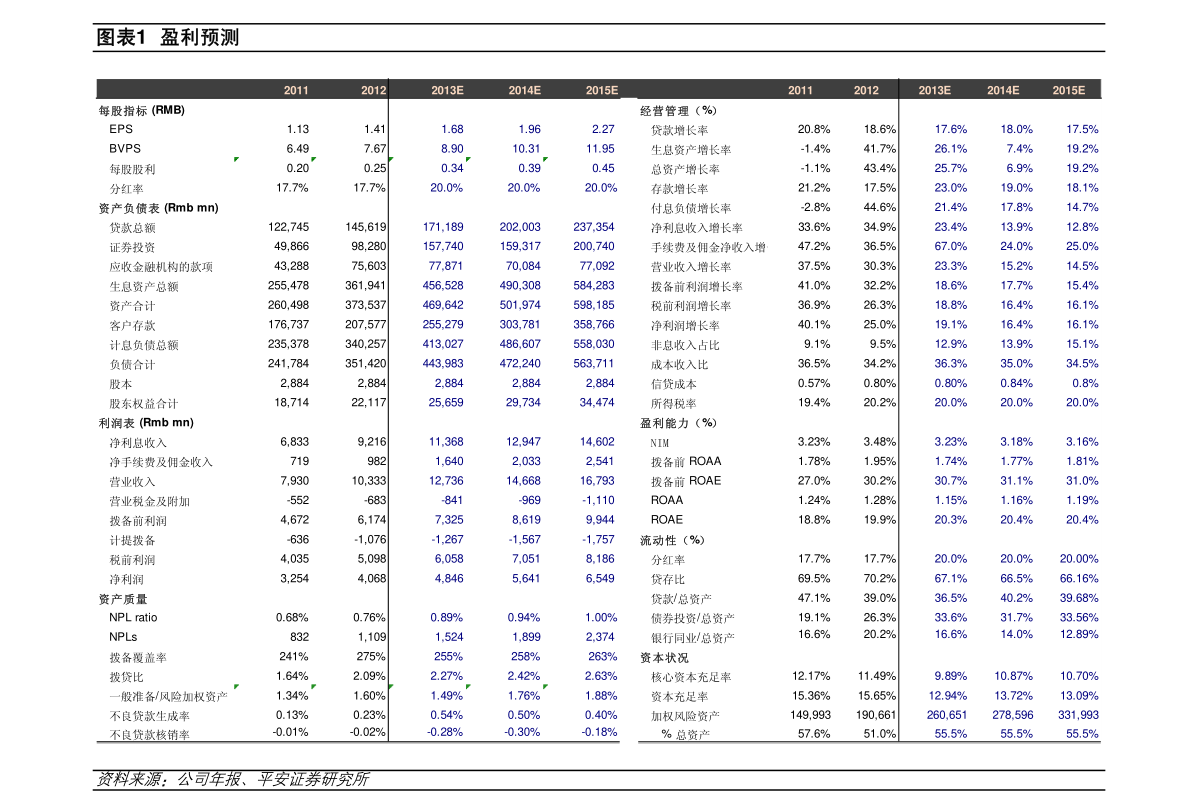Select the 资产负债表 (Rmb mn) section header
The width and height of the screenshot is (1191, 808).
[x=158, y=208]
